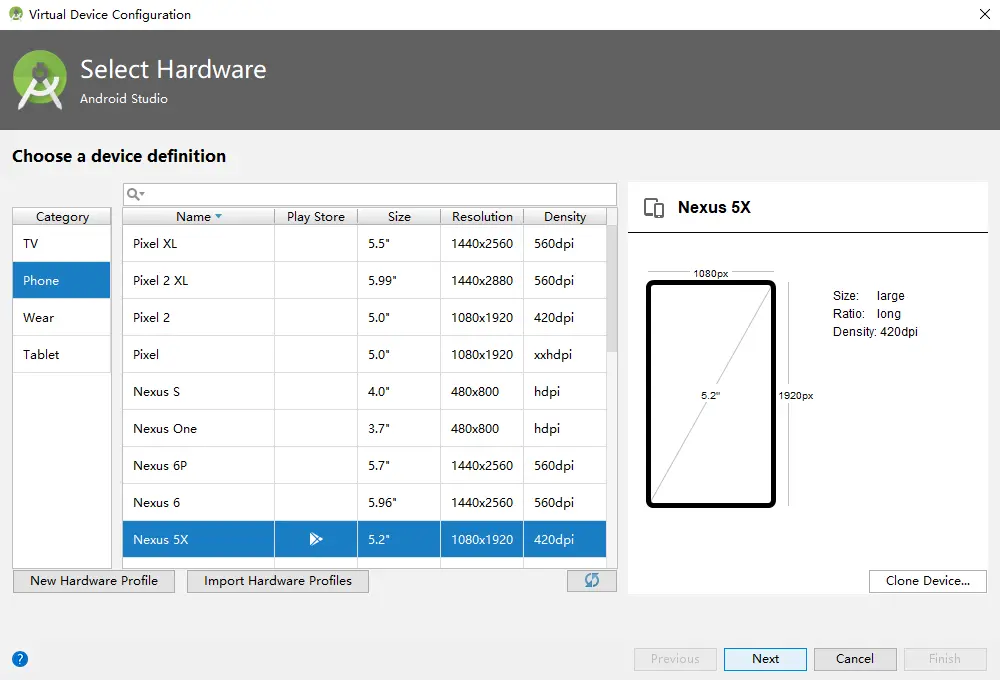Click the Next button
Image resolution: width=1000 pixels, height=680 pixels.
(765, 659)
